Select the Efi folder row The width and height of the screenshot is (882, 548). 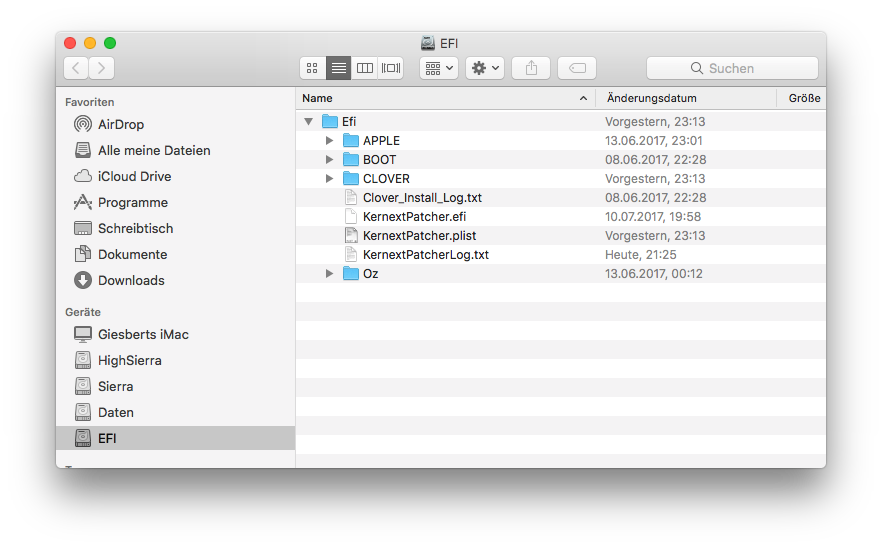[561, 122]
